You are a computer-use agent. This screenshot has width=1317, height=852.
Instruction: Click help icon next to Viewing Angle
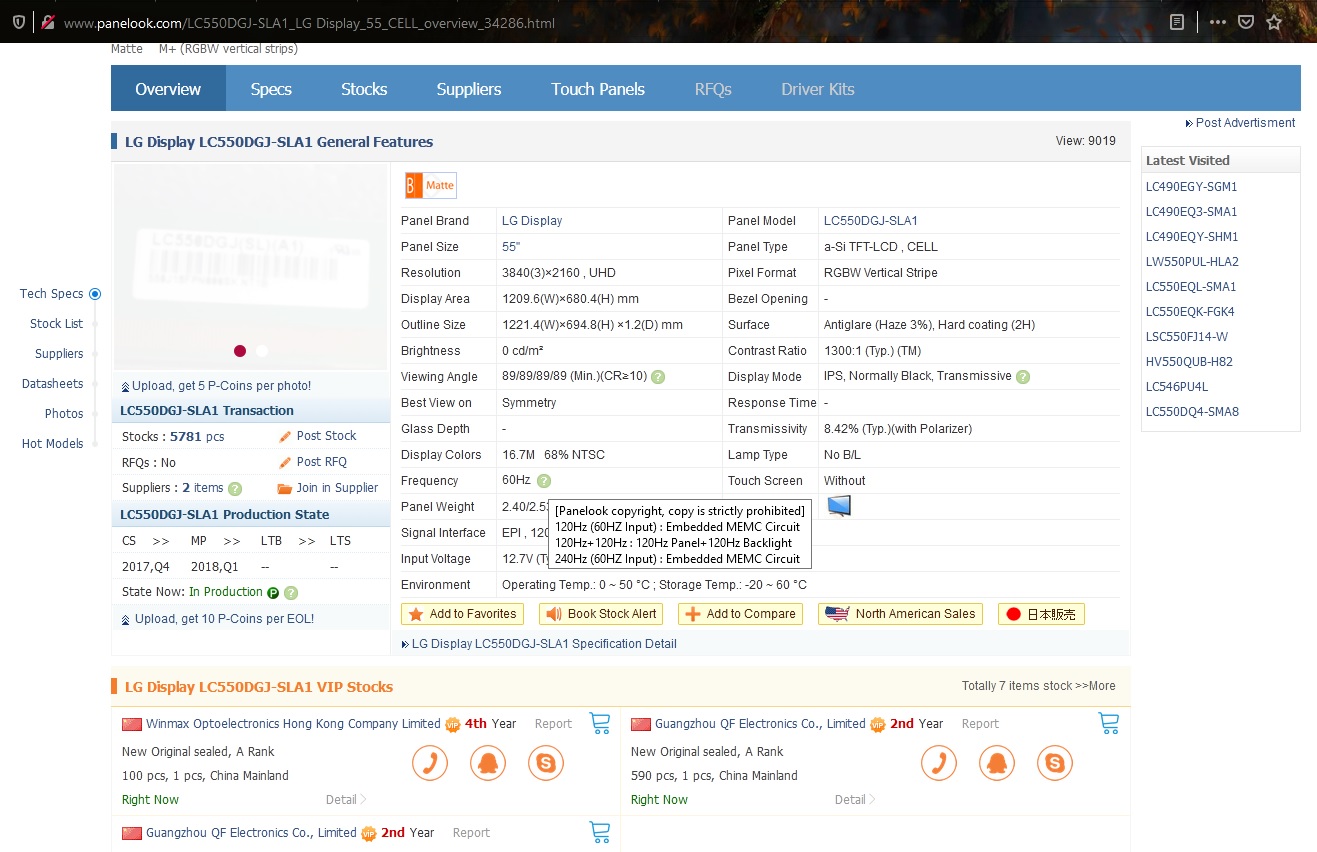tap(658, 377)
